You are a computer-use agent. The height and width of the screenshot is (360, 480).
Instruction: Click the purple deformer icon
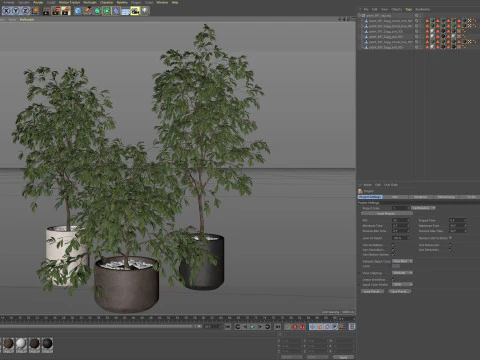coord(116,11)
